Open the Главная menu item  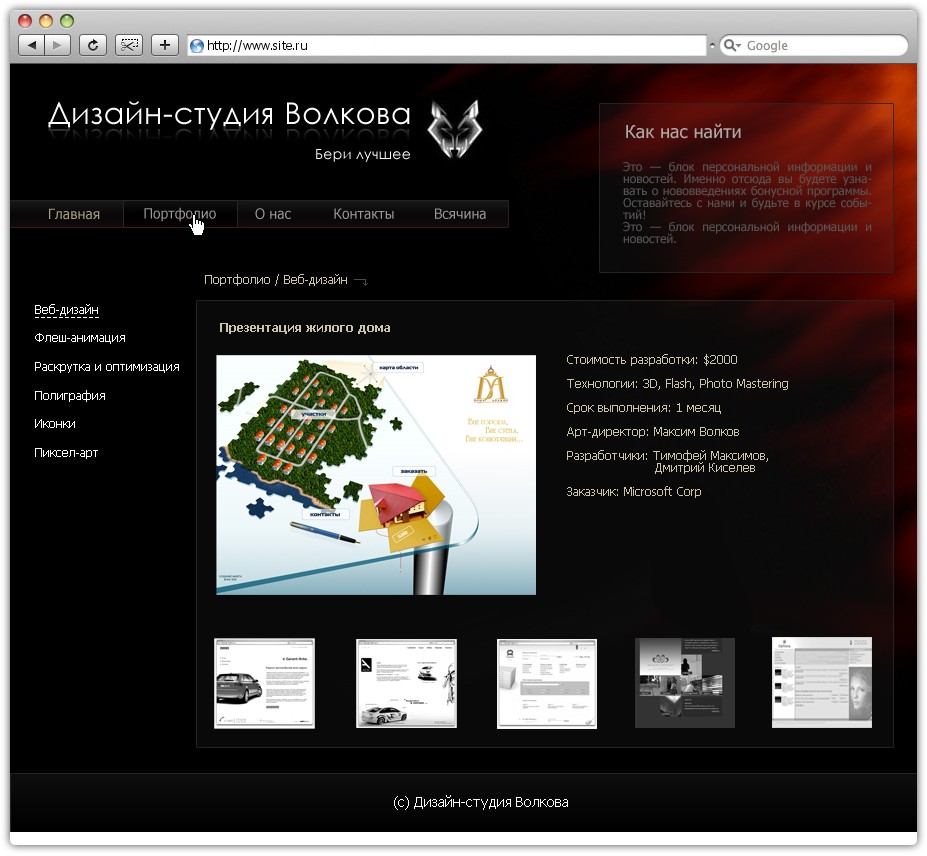[x=74, y=214]
